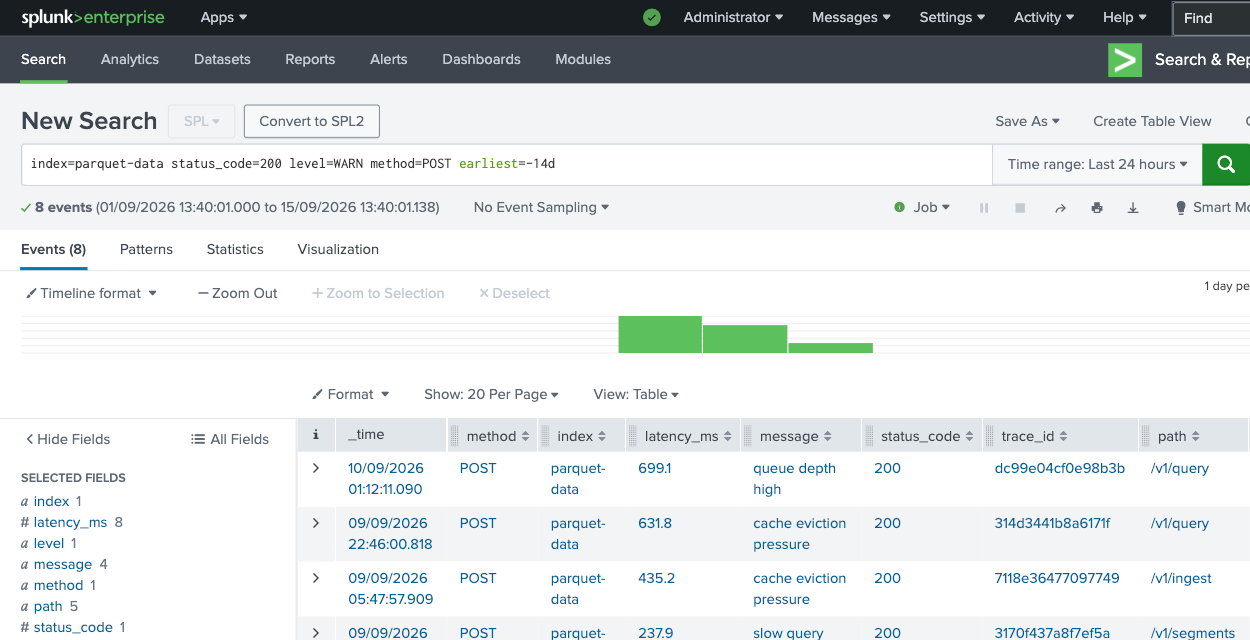Open the Messages menu

tap(851, 17)
